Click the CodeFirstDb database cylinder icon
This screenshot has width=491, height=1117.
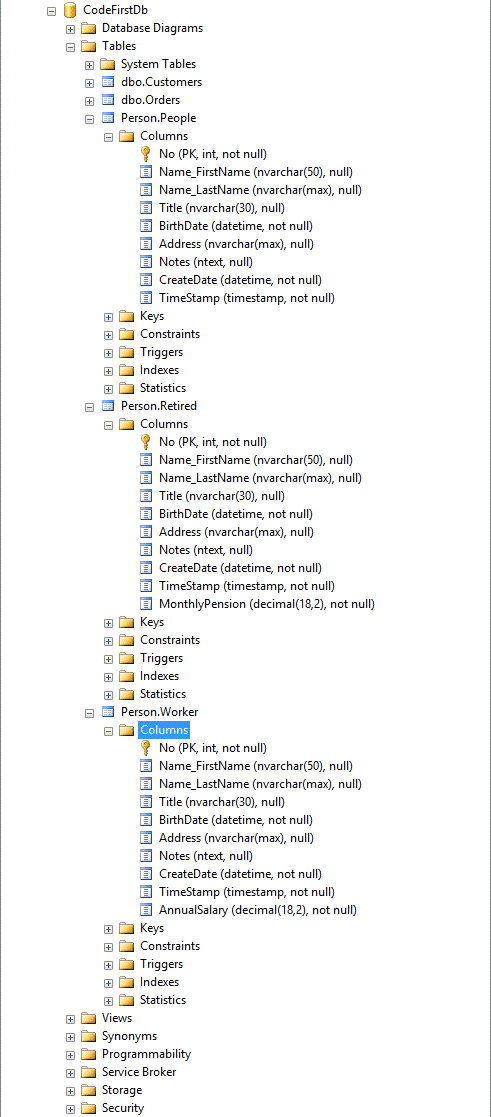pyautogui.click(x=69, y=10)
